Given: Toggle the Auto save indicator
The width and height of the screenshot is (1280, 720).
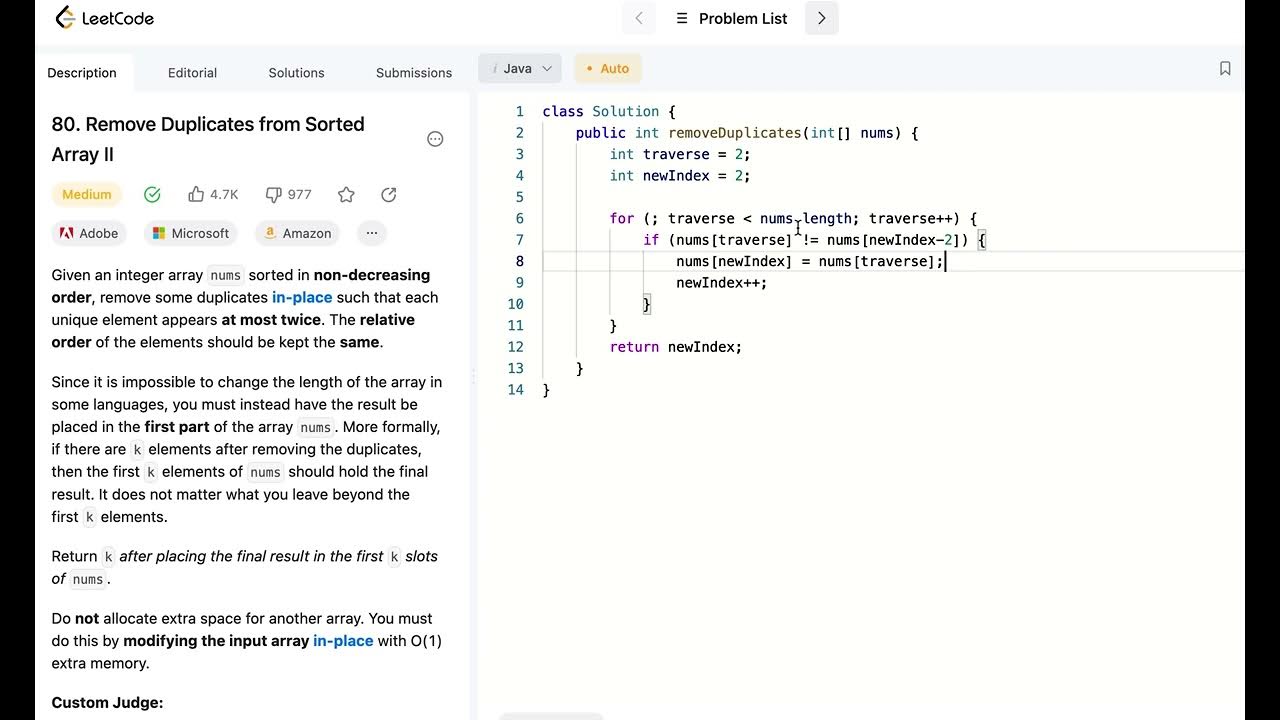Looking at the screenshot, I should tap(608, 68).
